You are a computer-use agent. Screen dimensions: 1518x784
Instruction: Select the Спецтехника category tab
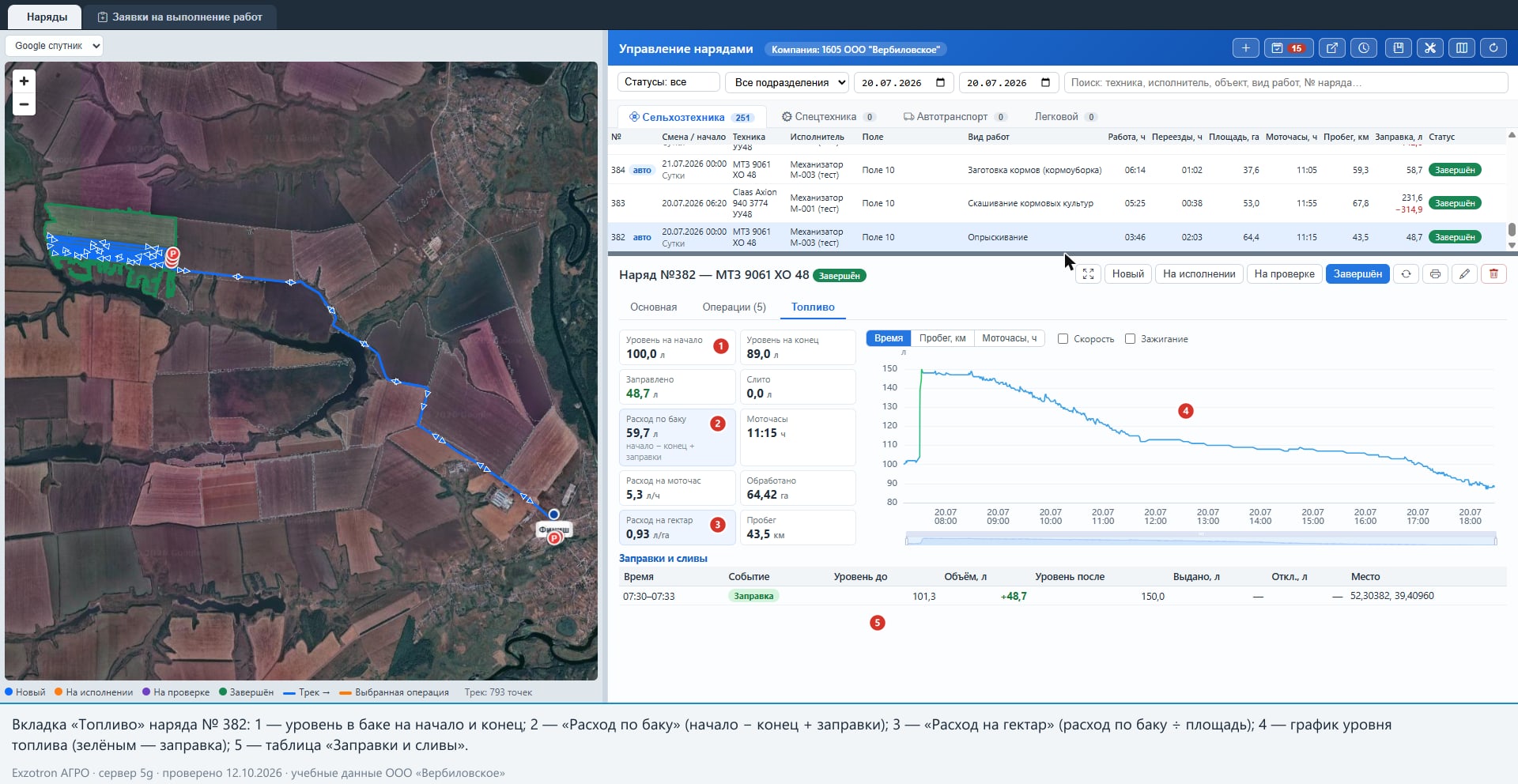828,117
